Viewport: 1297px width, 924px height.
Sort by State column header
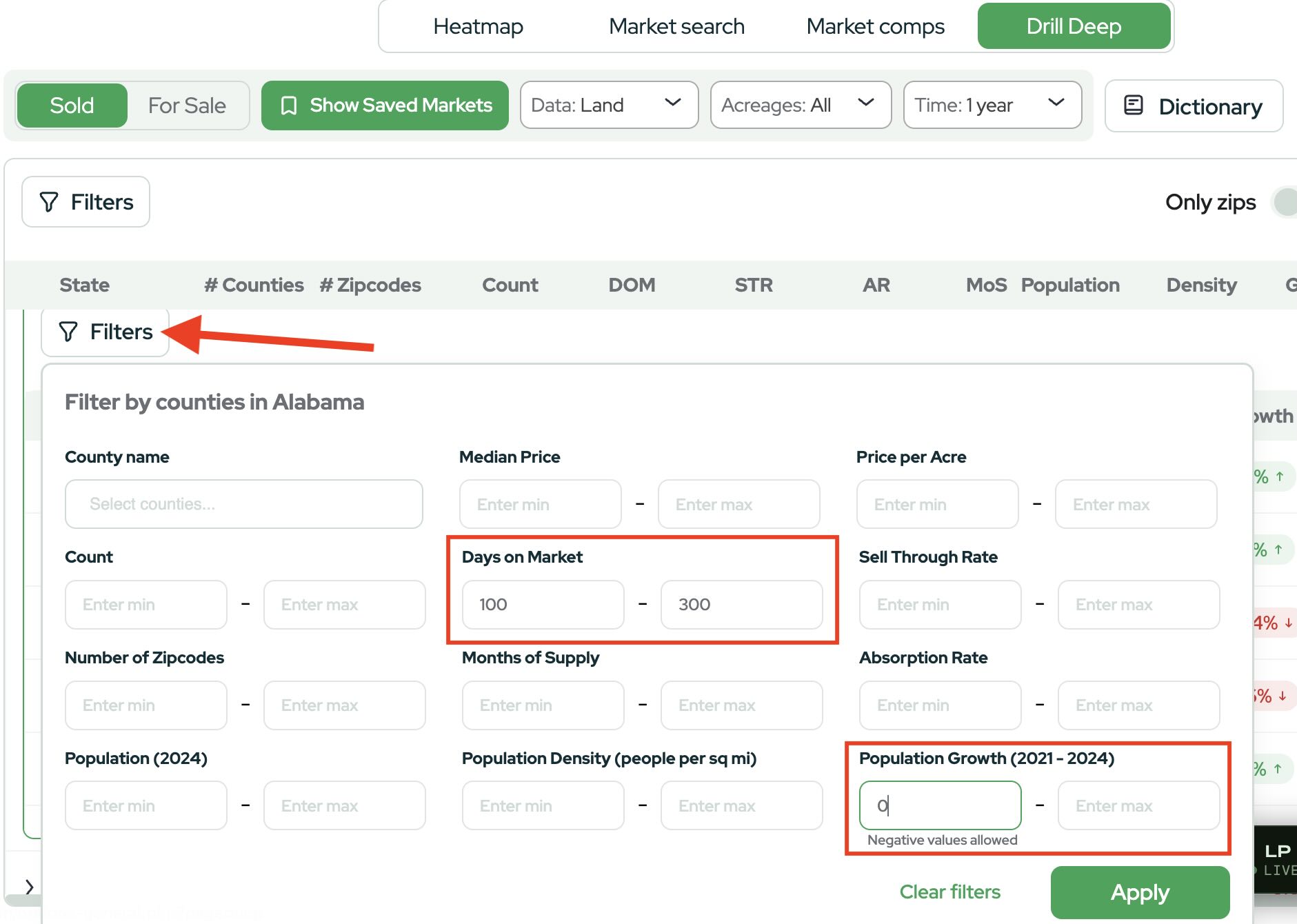[x=84, y=285]
